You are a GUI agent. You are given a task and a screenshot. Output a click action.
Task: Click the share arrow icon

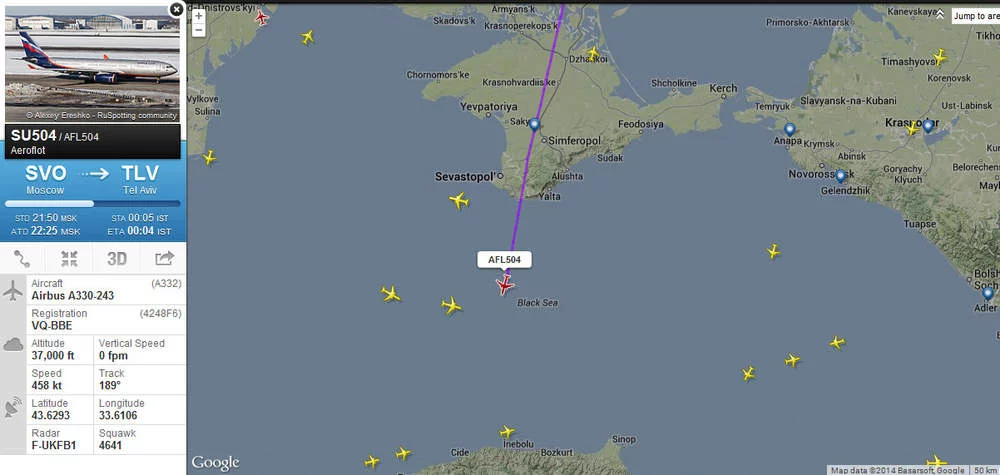click(164, 258)
